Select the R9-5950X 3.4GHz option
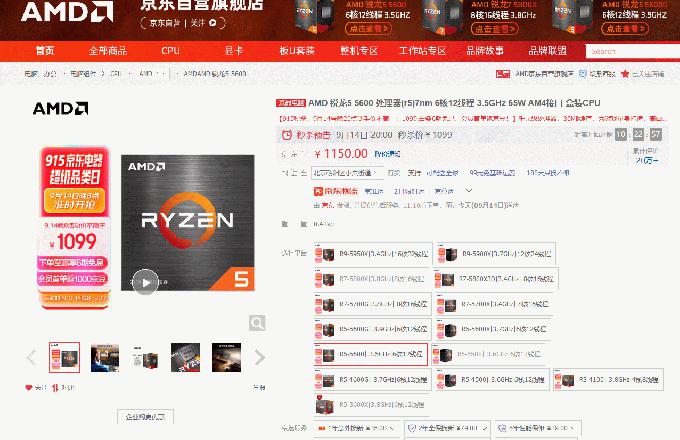 click(x=373, y=254)
